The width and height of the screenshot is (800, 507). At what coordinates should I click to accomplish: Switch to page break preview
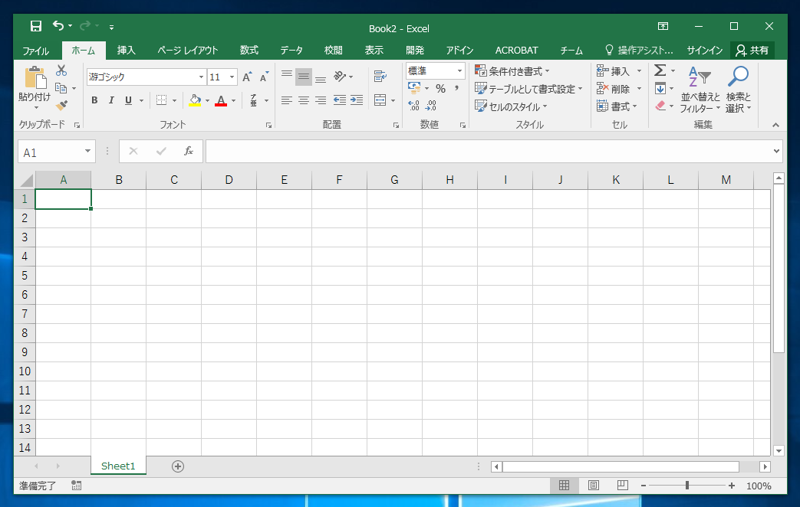click(622, 485)
